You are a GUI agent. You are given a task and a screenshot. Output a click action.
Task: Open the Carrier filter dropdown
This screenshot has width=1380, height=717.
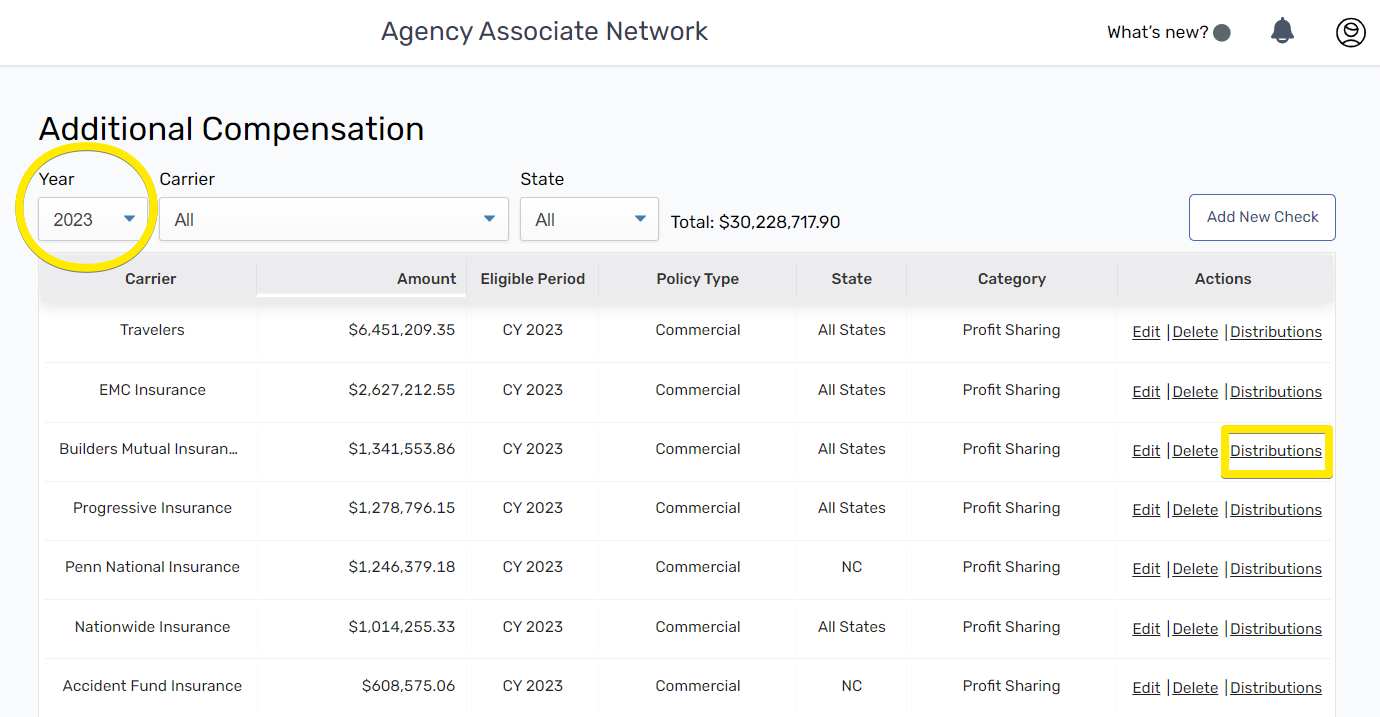point(333,219)
